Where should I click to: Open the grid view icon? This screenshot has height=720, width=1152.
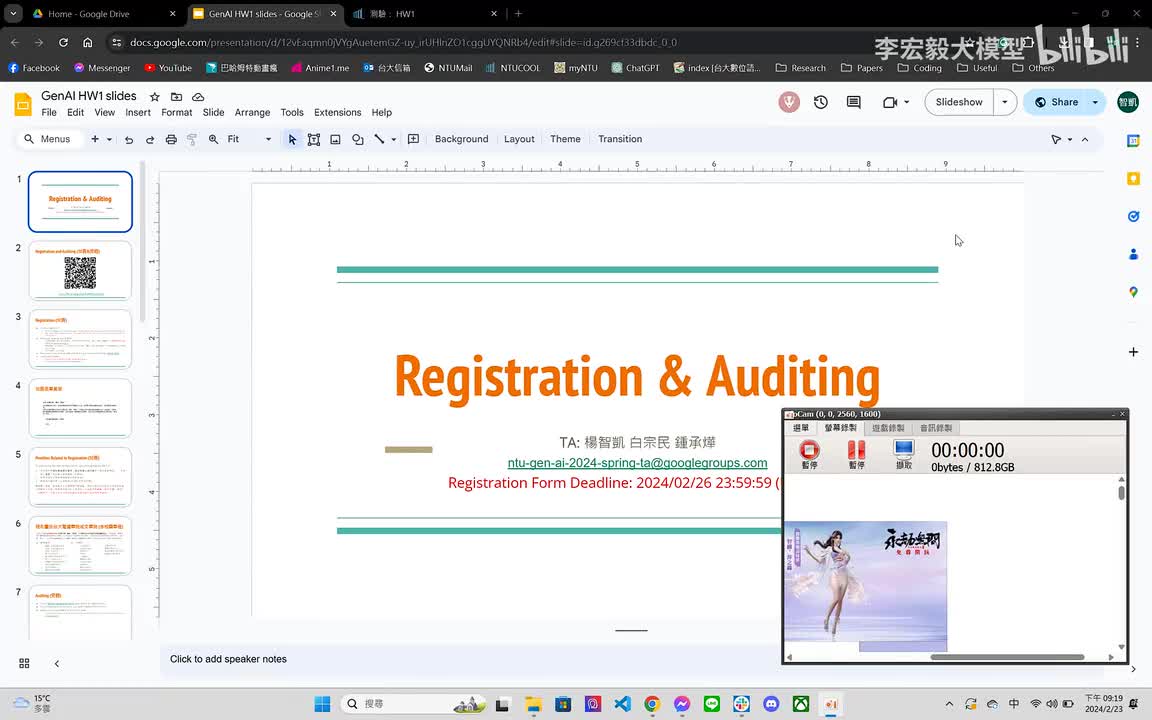point(24,663)
